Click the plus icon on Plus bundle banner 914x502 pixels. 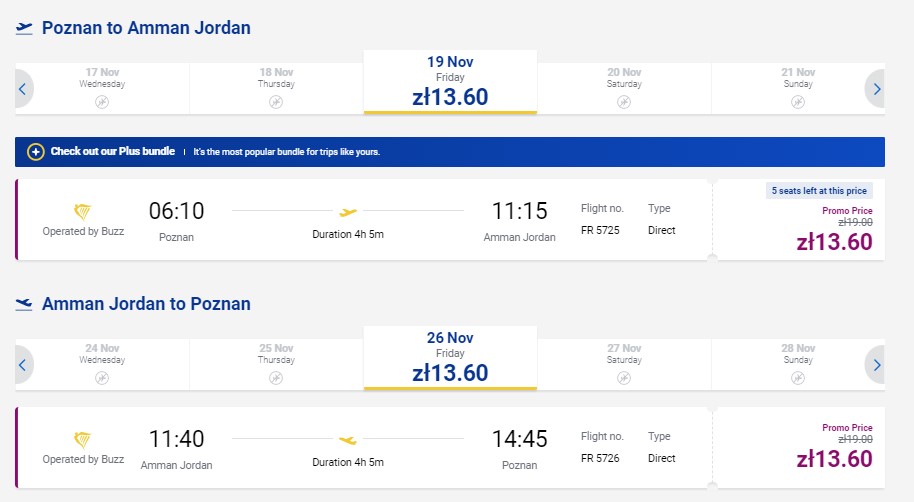point(36,152)
